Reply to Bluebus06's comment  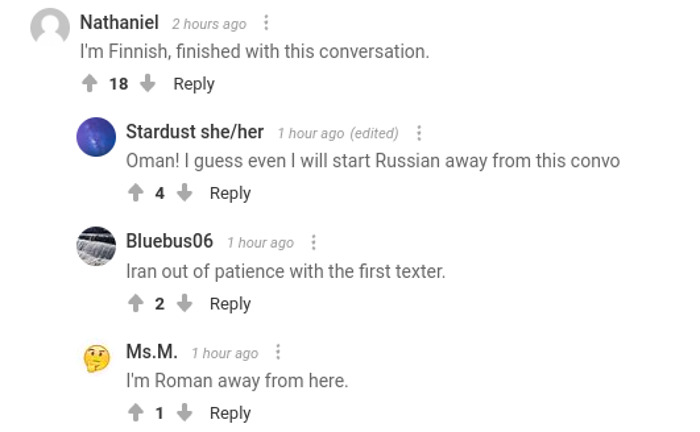230,303
